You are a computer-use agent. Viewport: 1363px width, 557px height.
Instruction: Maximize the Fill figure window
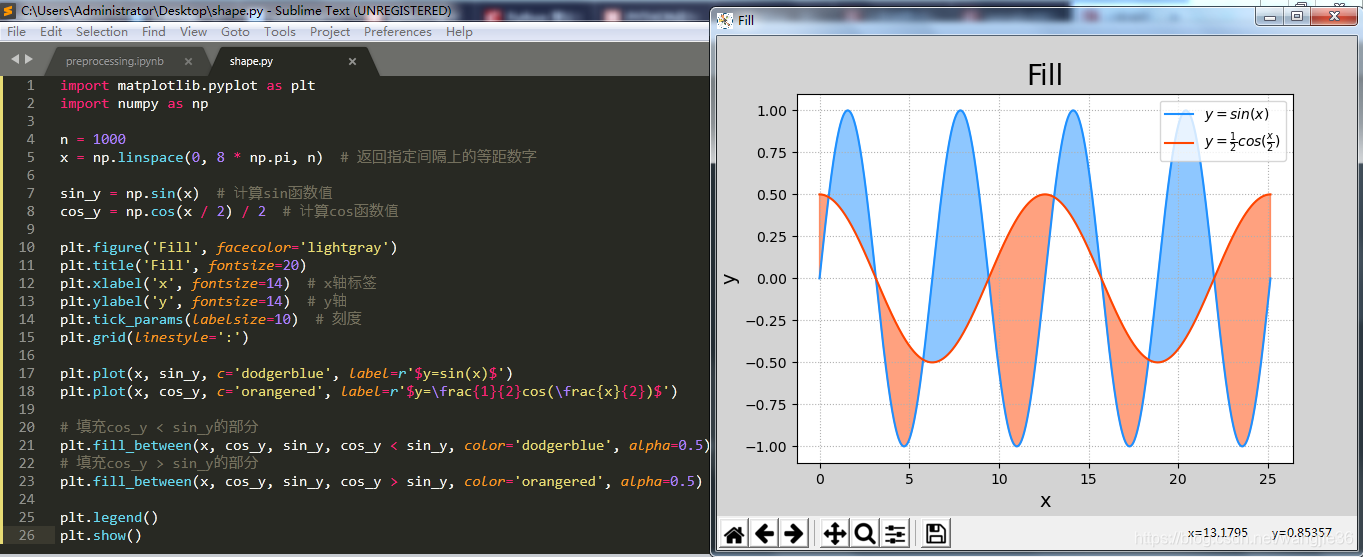pyautogui.click(x=1297, y=18)
